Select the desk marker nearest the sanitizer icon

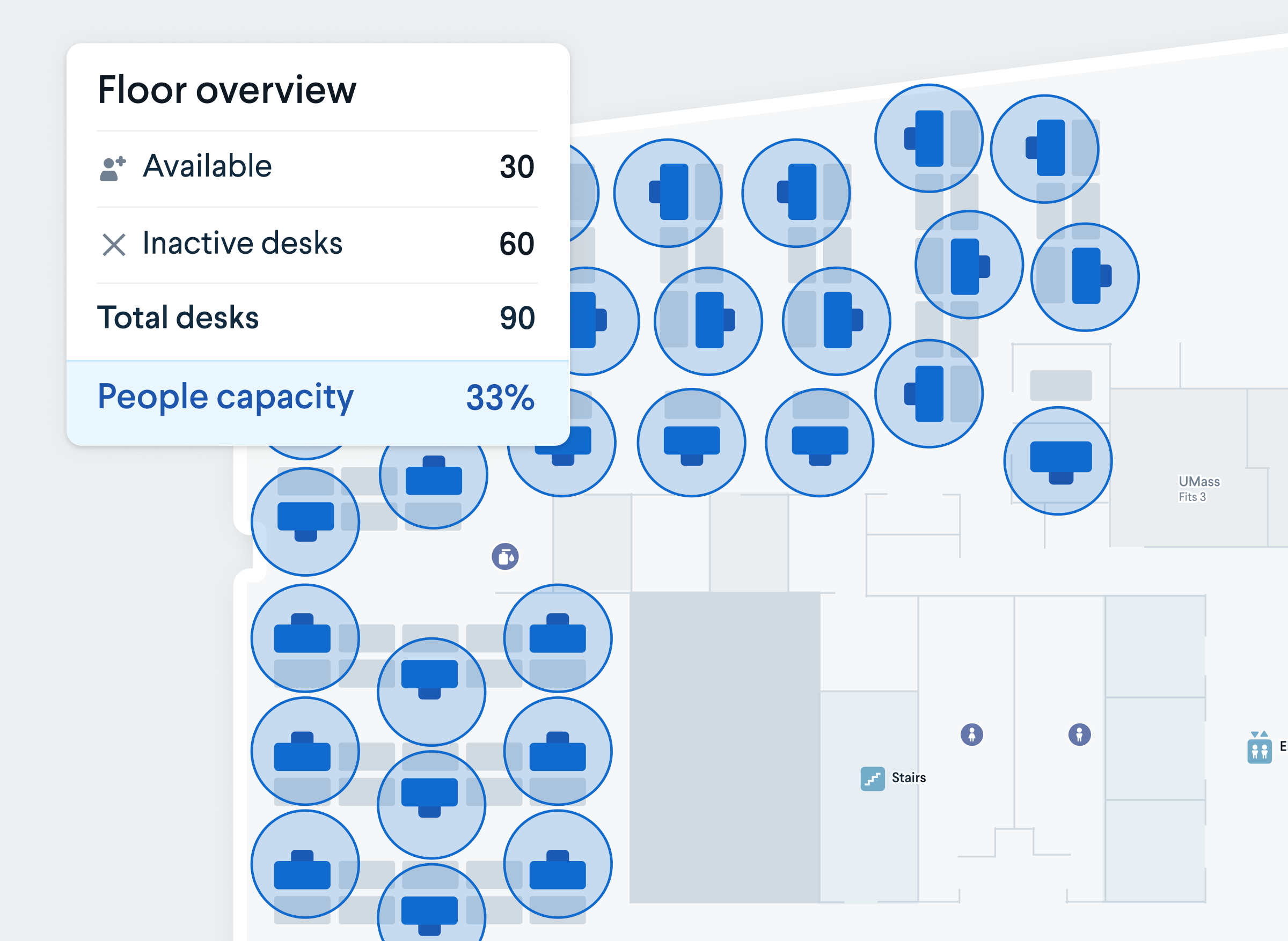(x=434, y=474)
